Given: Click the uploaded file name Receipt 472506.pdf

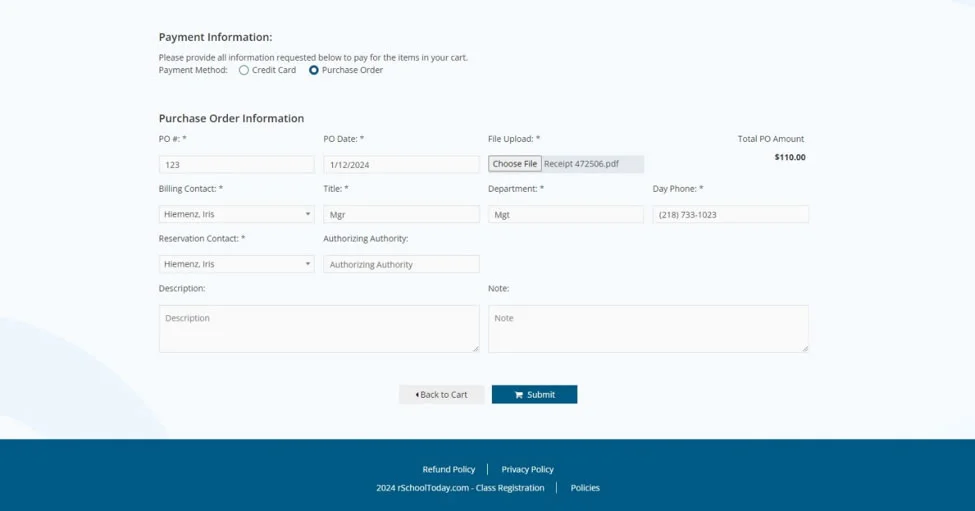Looking at the screenshot, I should pos(581,164).
